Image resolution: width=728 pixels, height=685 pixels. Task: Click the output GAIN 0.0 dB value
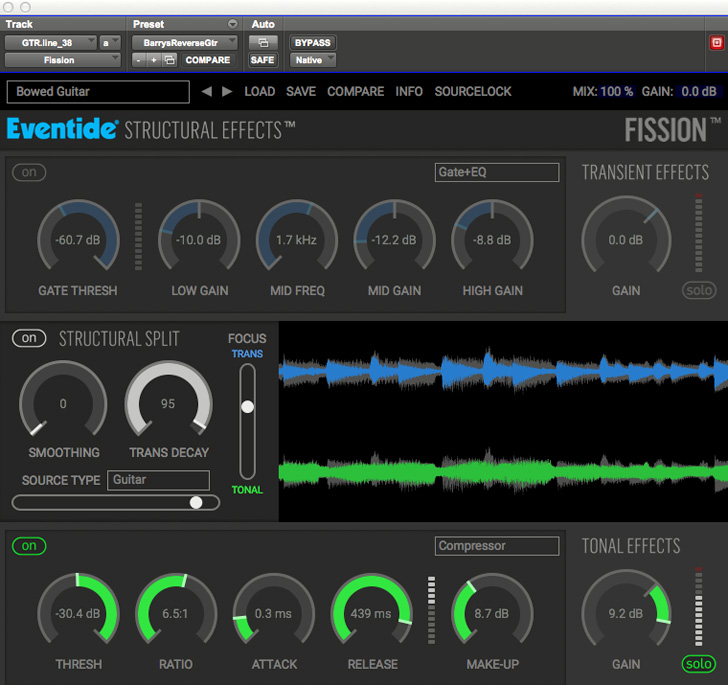pyautogui.click(x=699, y=91)
